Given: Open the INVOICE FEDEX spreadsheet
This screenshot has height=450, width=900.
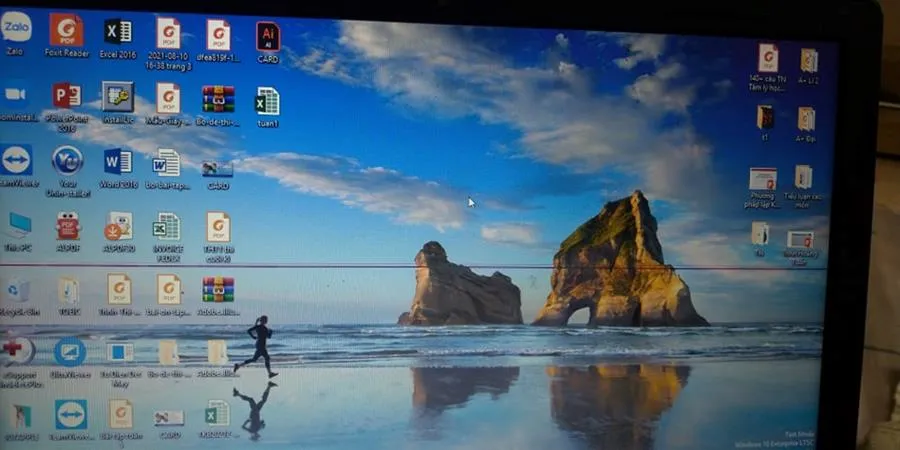Looking at the screenshot, I should (x=167, y=227).
